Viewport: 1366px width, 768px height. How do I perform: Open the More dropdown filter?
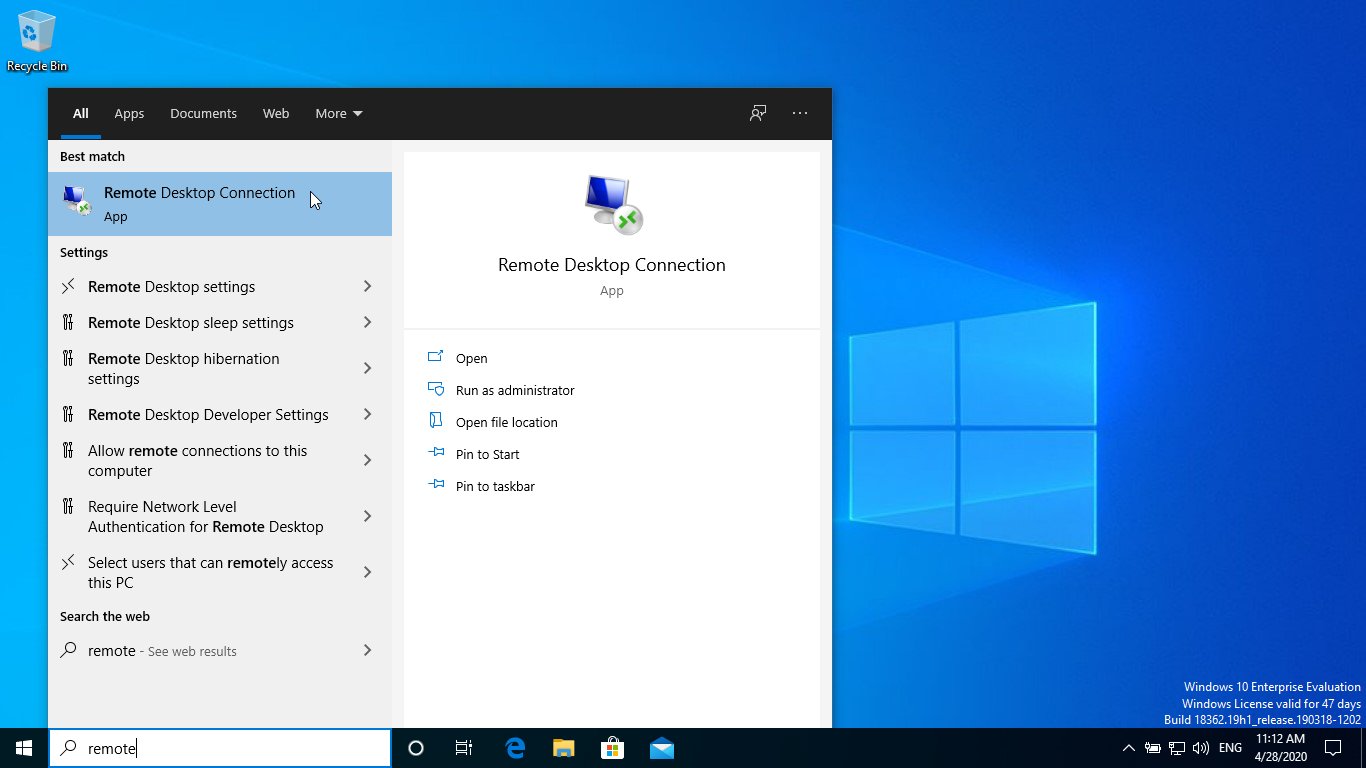pos(339,113)
